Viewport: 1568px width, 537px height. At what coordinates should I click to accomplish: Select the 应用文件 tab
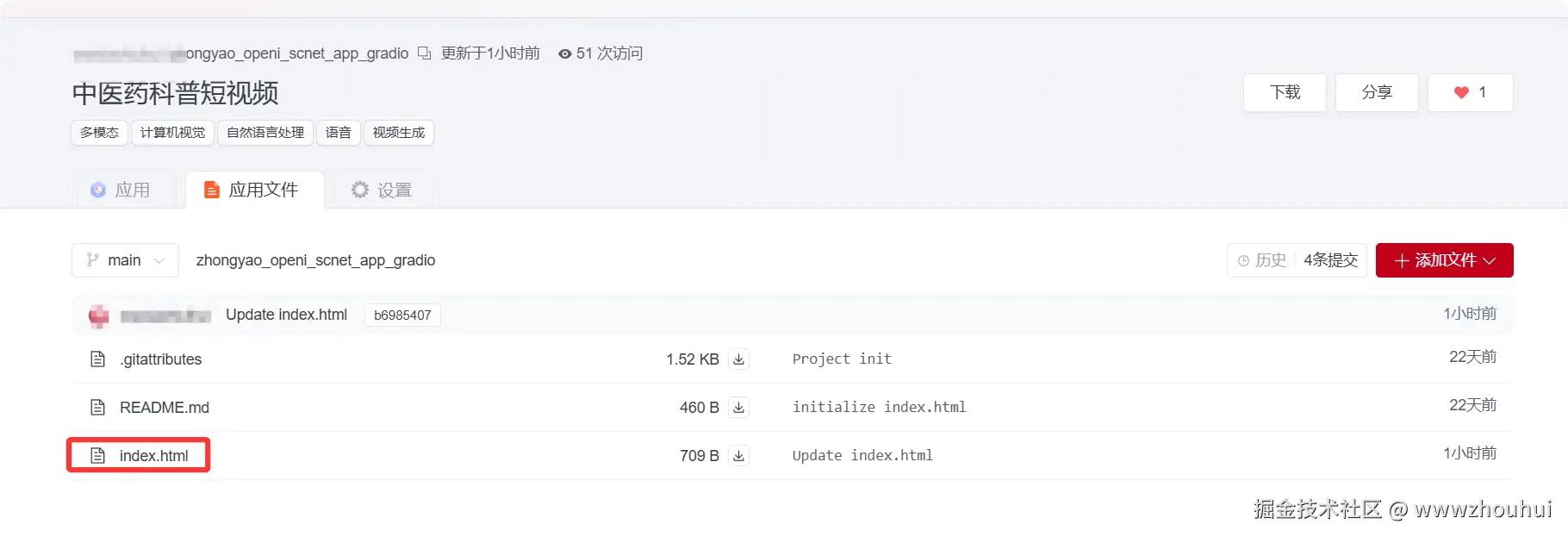tap(252, 190)
